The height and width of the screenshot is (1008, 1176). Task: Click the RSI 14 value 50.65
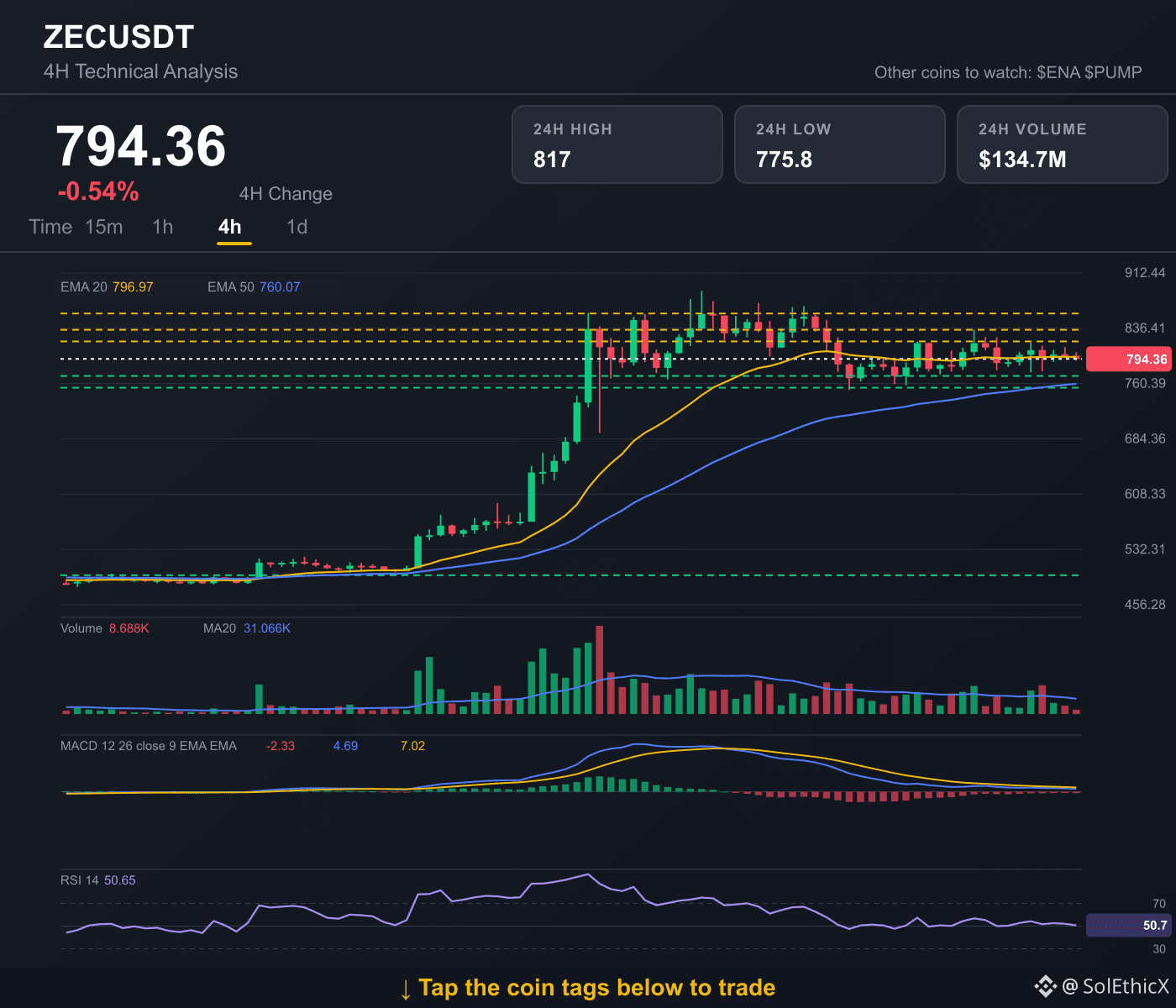click(120, 880)
